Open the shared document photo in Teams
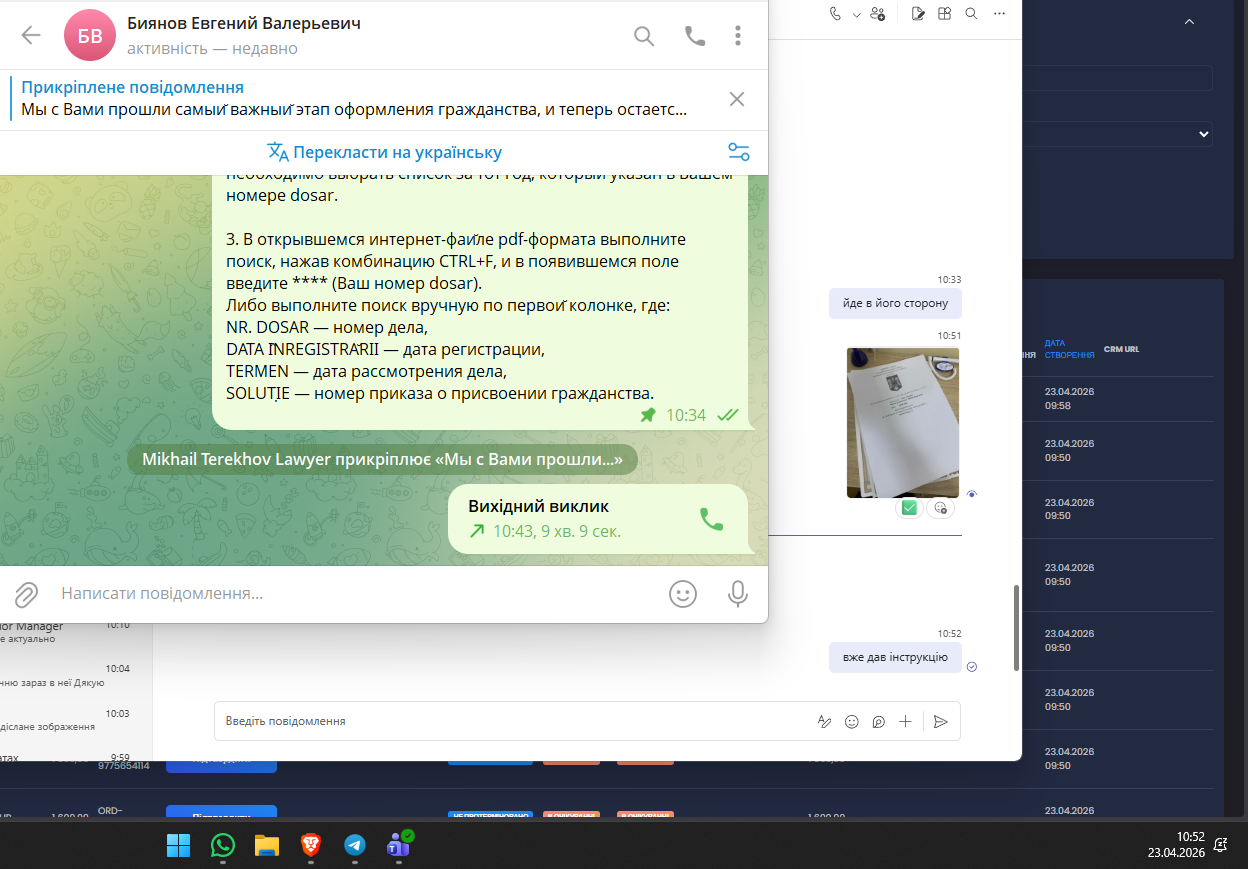Viewport: 1248px width, 869px height. pos(903,422)
